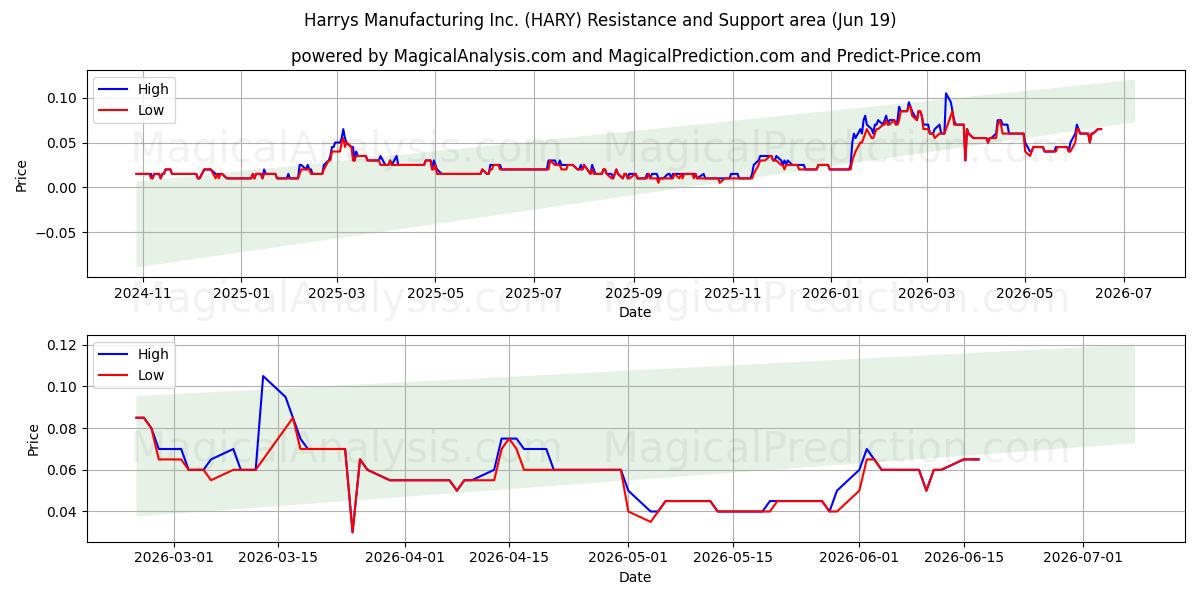Click the 0.10 price tick on bottom chart
Image resolution: width=1200 pixels, height=600 pixels.
65,387
